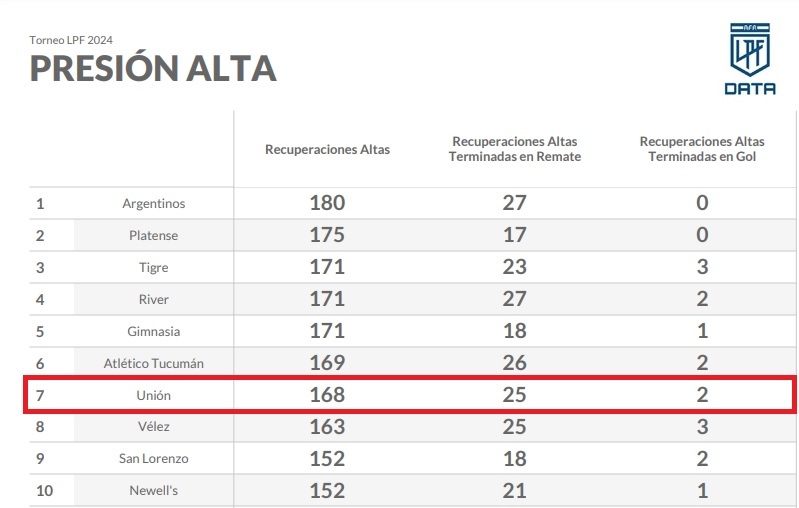Click Unión's 168 recoveries value

click(327, 395)
